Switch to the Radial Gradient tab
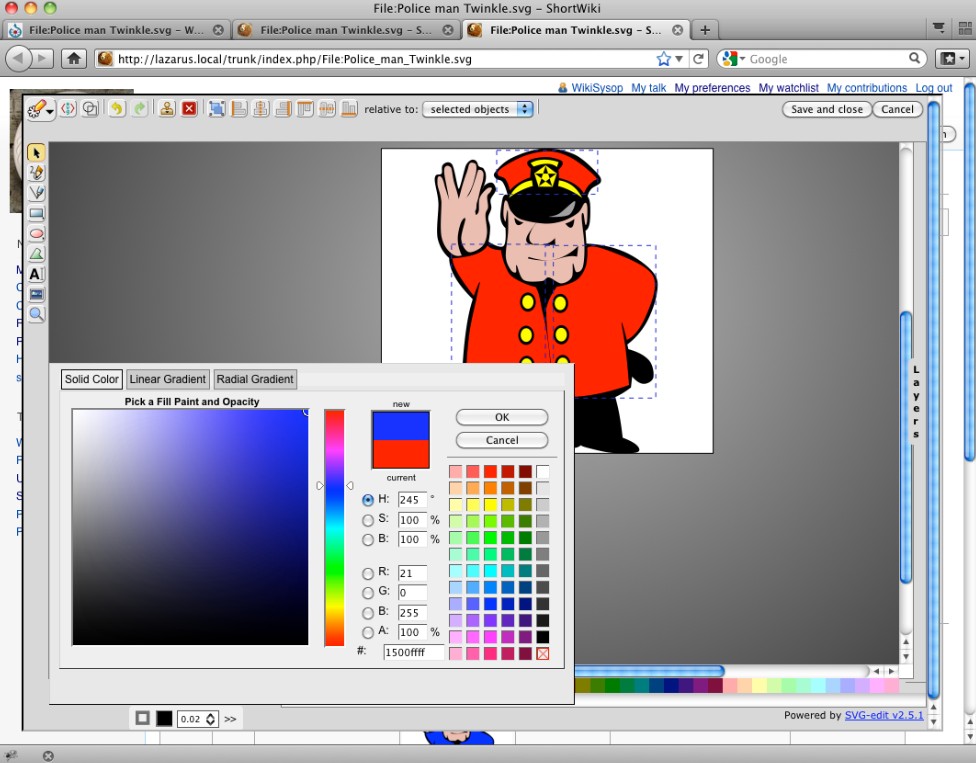This screenshot has width=976, height=763. tap(255, 379)
